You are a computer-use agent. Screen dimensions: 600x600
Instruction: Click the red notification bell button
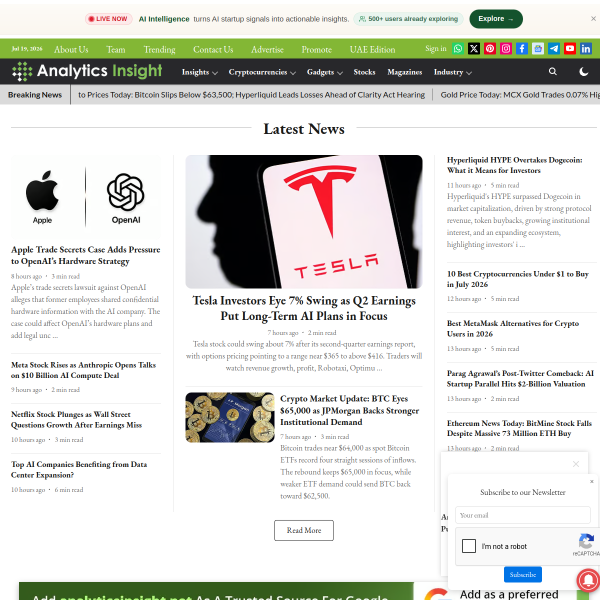(x=589, y=580)
